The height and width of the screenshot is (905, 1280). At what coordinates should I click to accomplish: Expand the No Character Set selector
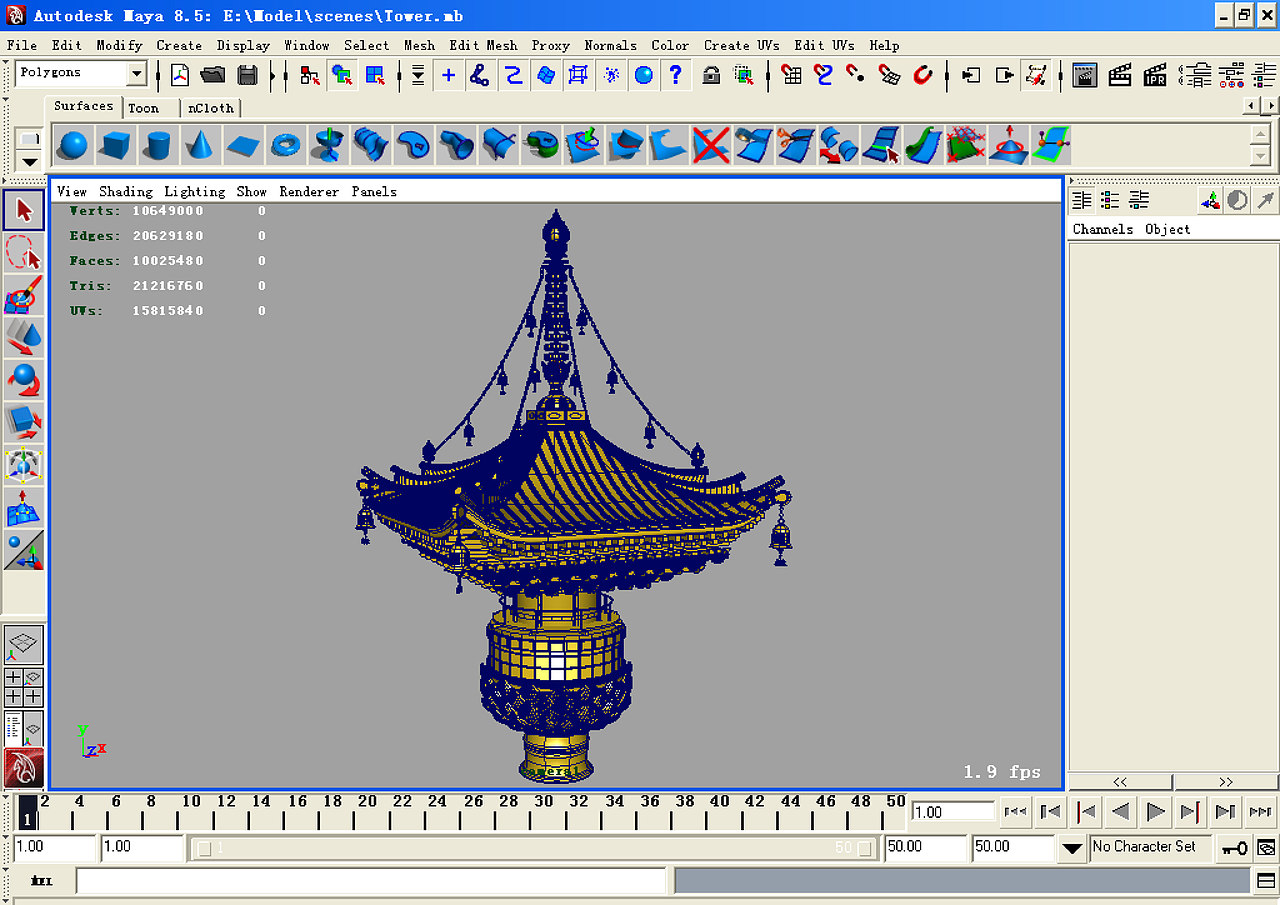coord(1151,848)
